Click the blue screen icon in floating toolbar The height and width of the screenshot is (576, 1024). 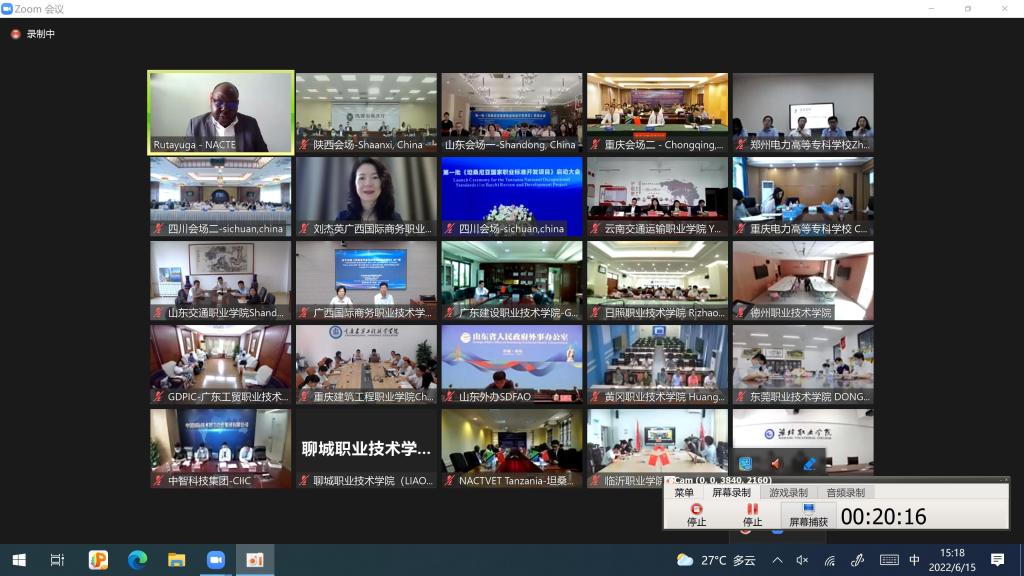click(745, 464)
